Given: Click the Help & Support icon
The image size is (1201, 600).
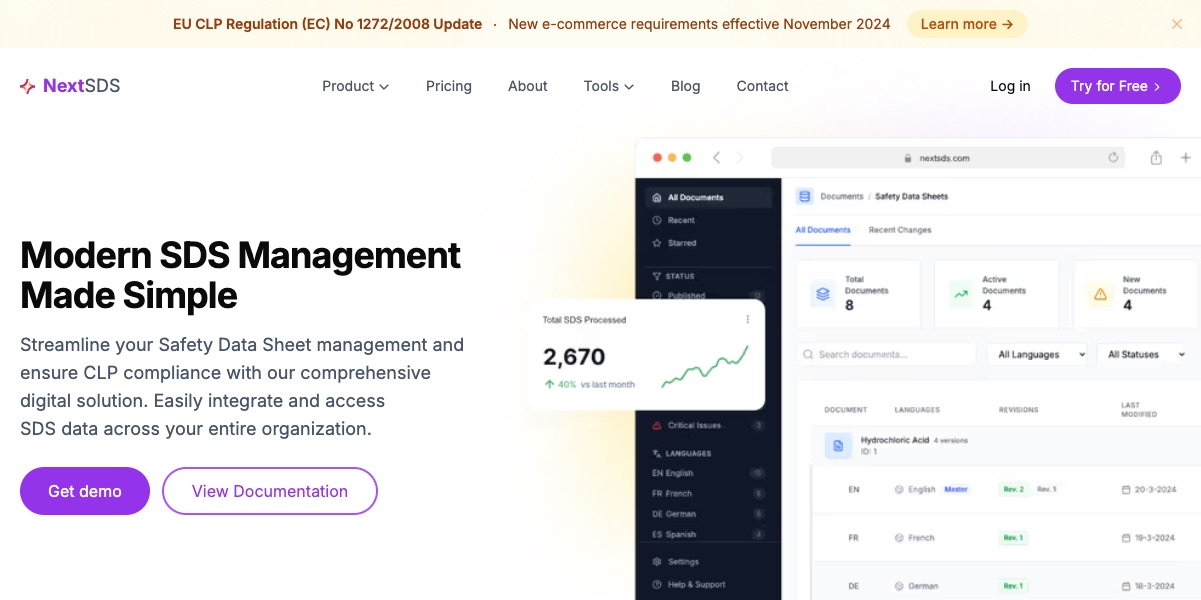Looking at the screenshot, I should 656,584.
